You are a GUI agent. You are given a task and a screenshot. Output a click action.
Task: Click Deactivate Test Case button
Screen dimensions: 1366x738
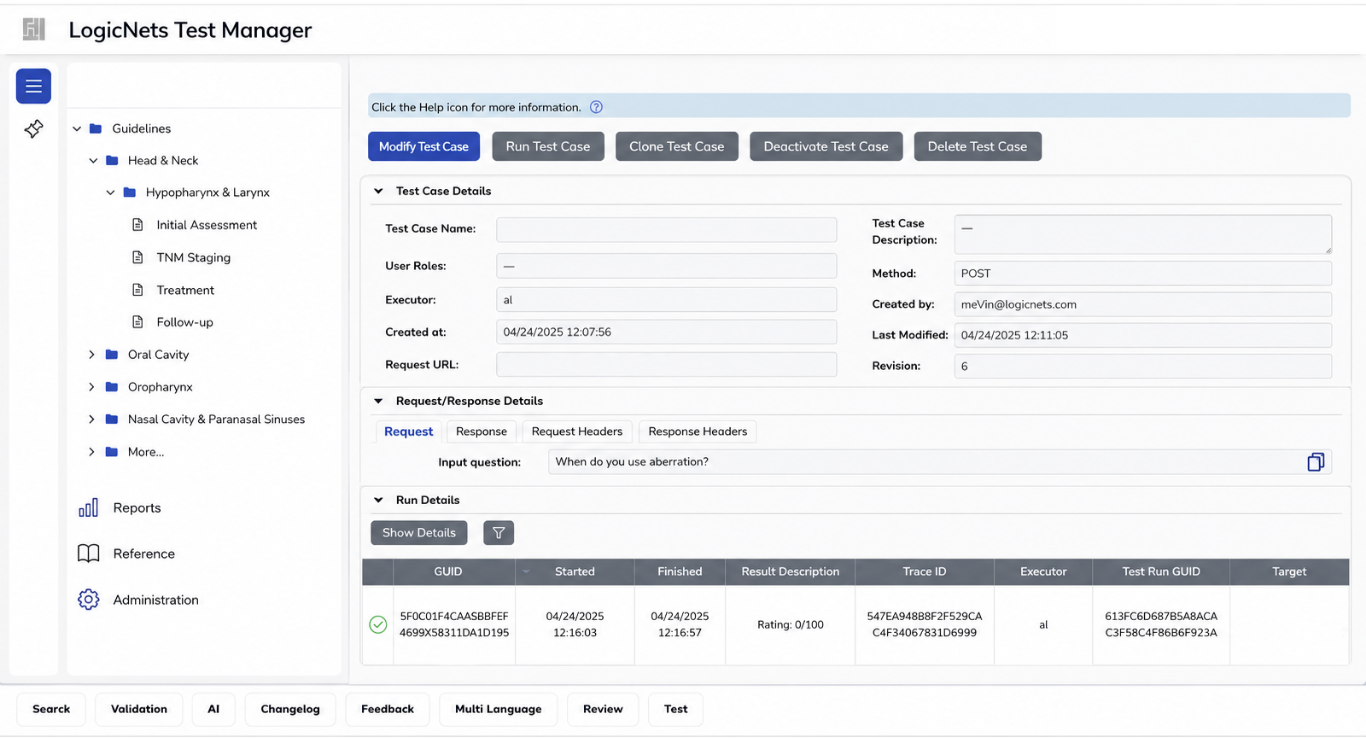coord(826,146)
